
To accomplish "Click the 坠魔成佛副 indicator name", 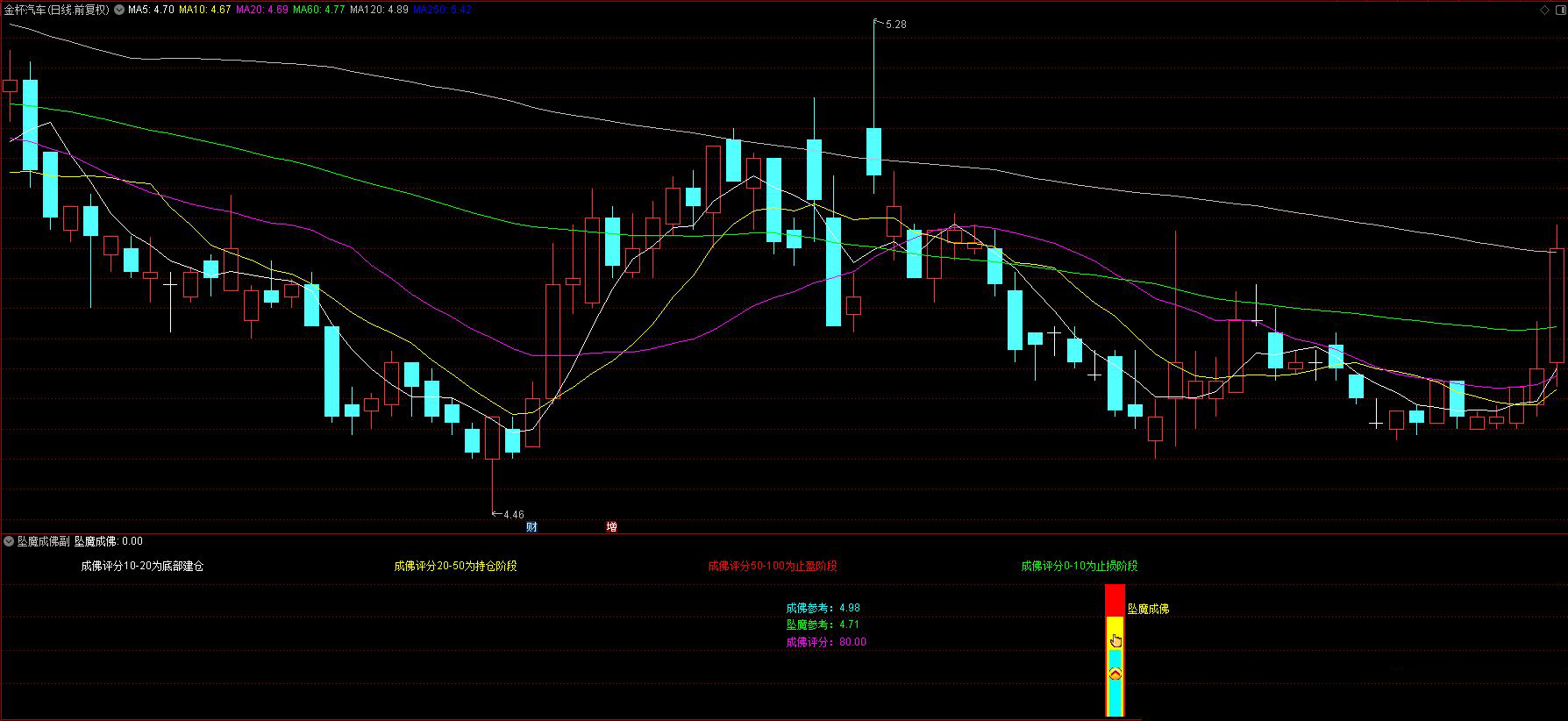I will click(x=44, y=541).
